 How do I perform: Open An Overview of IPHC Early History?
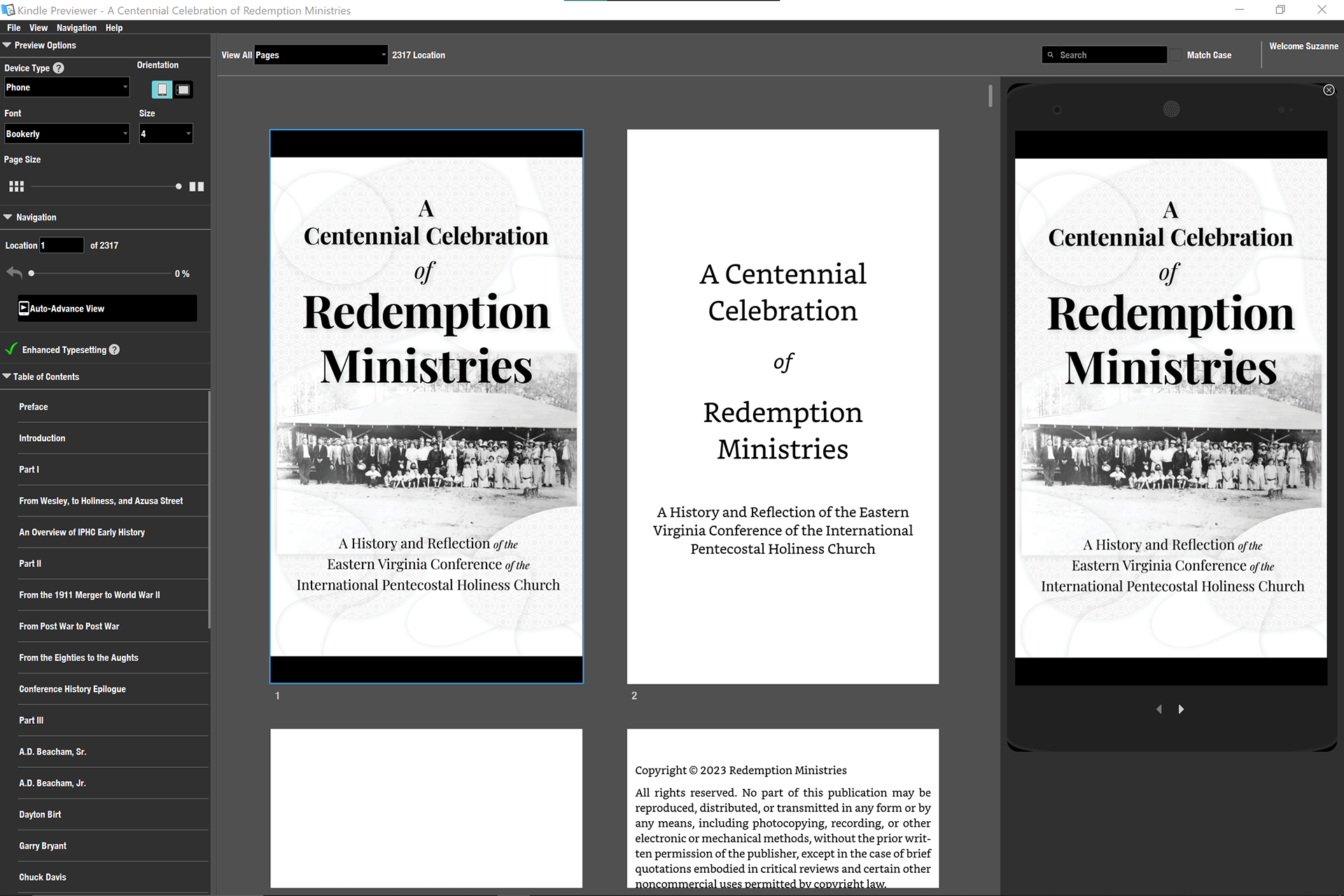[x=113, y=532]
